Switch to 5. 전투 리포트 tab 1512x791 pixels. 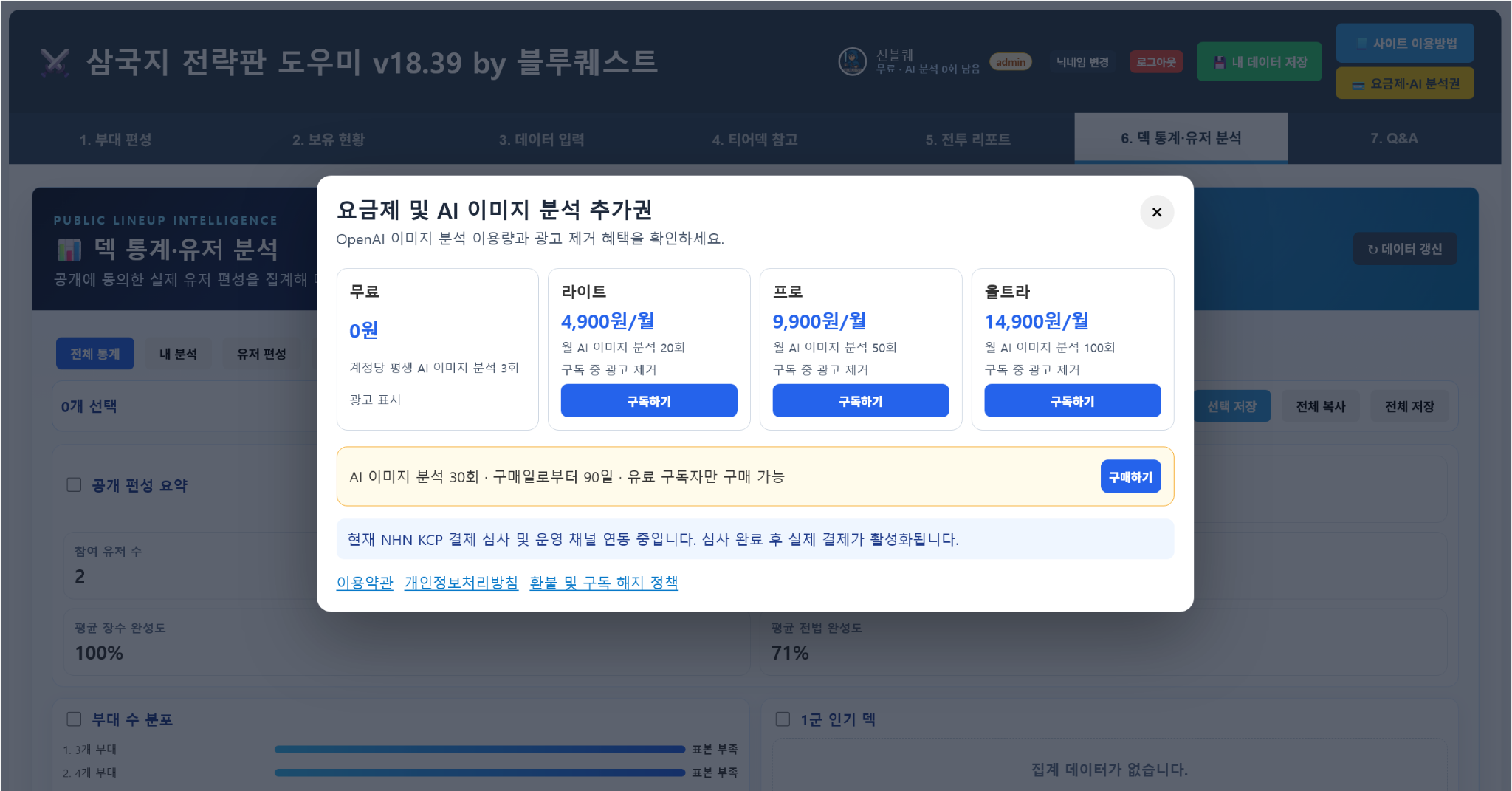(968, 139)
